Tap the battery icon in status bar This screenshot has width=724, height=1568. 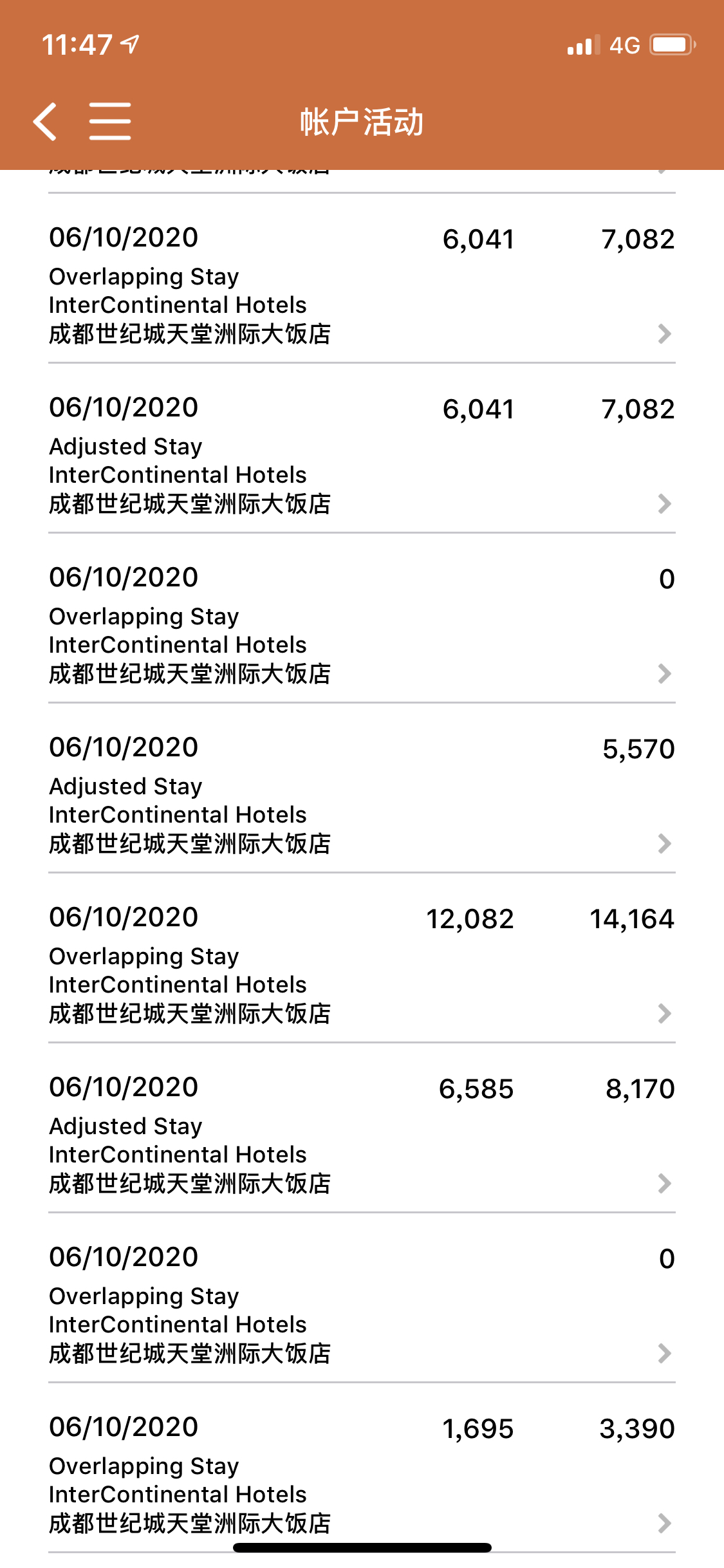673,45
